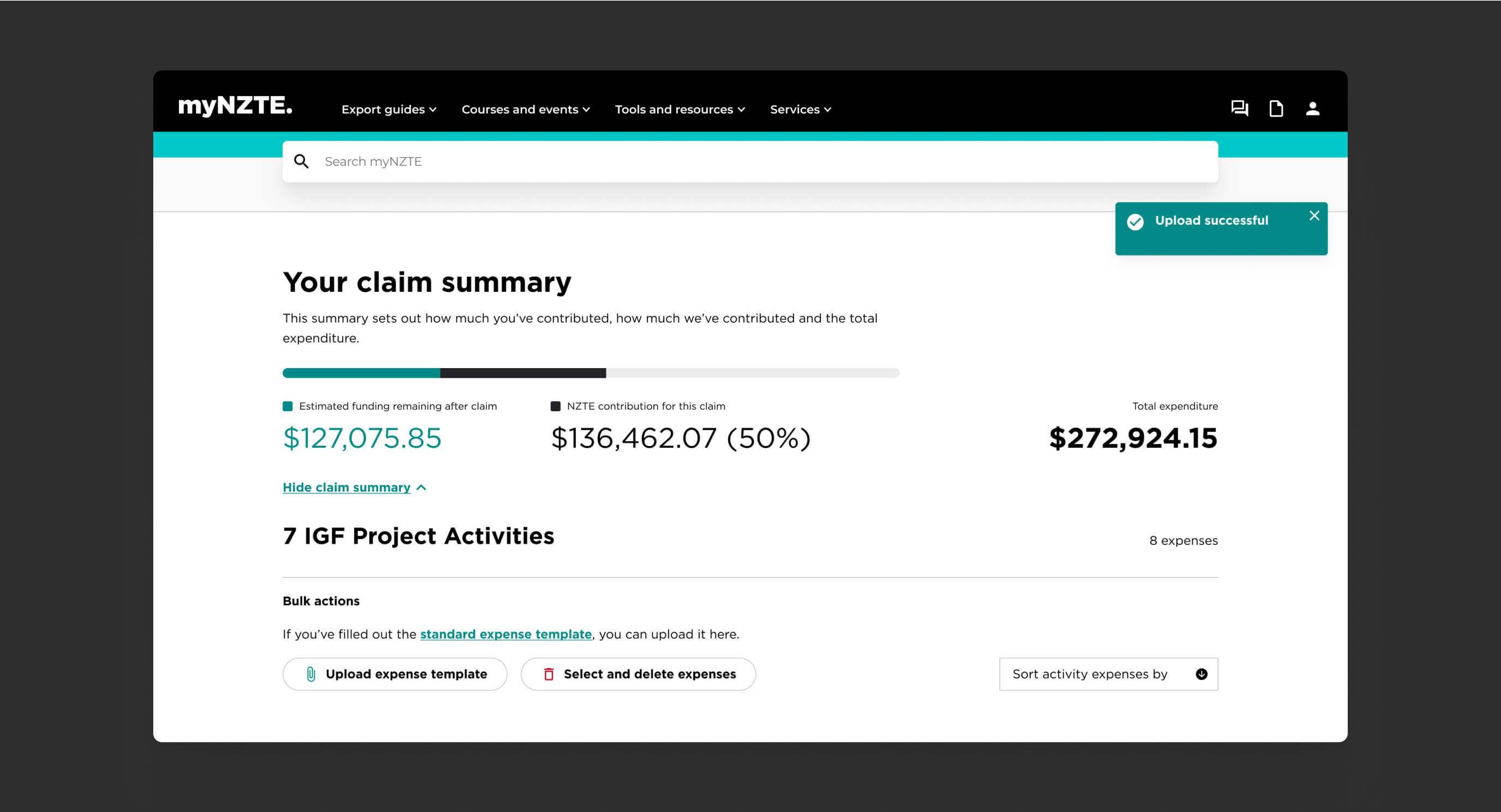Click the 7 IGF Project Activities heading

point(418,536)
